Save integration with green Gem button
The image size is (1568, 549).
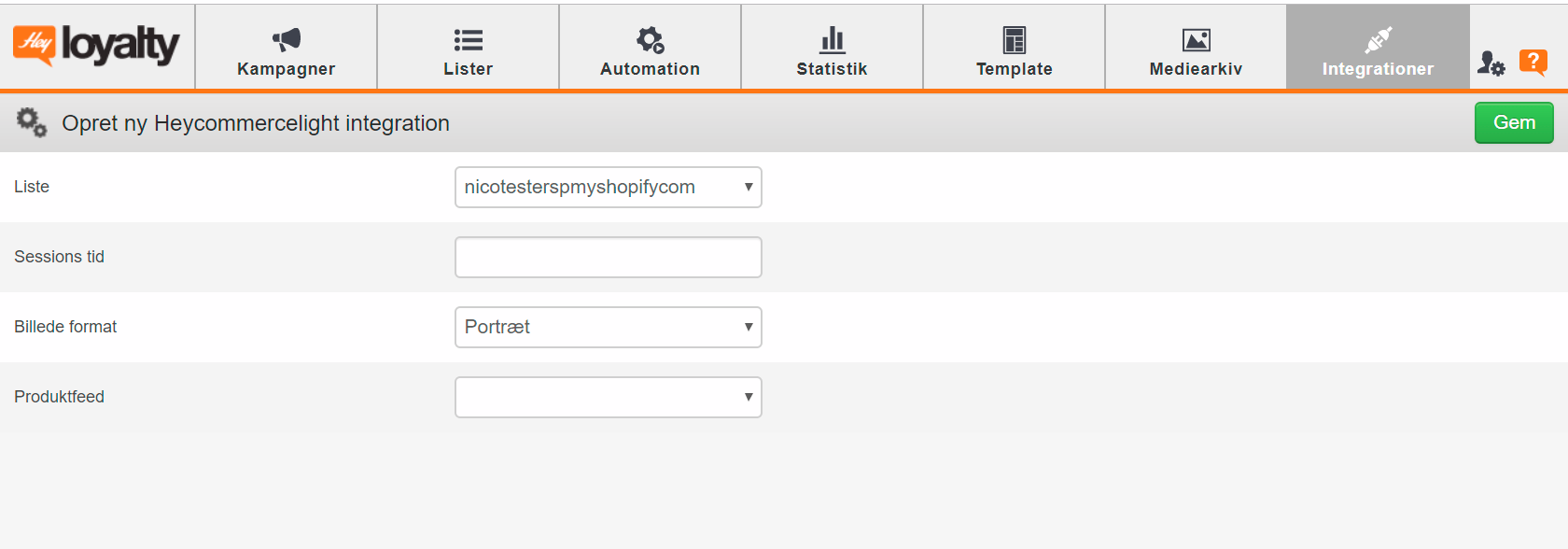(1514, 122)
